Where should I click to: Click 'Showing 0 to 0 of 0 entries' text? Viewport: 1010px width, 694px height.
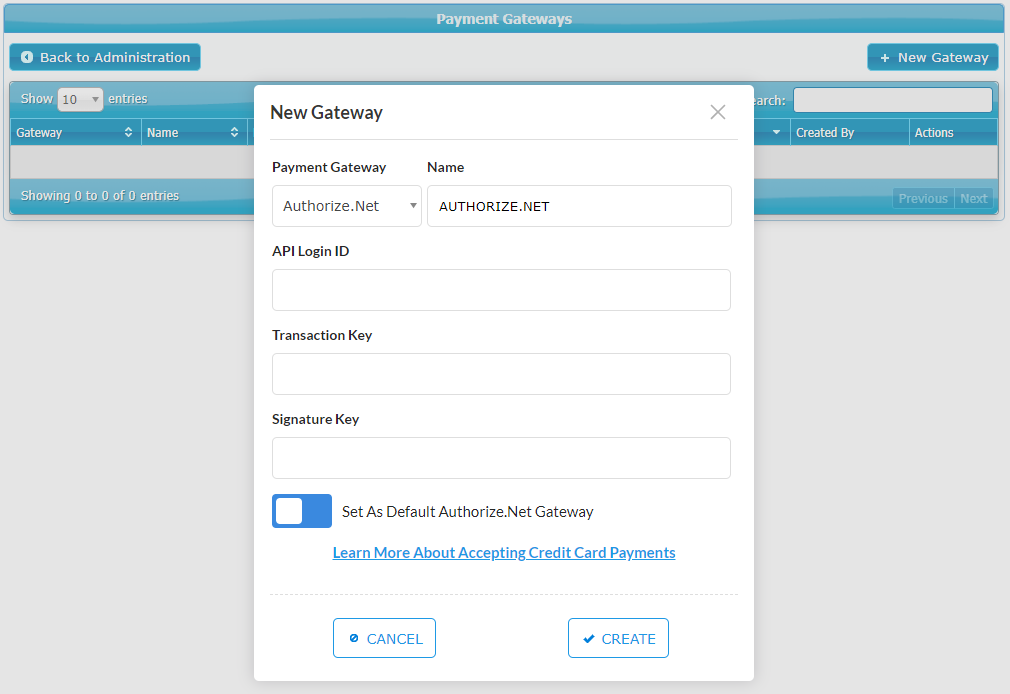coord(100,195)
